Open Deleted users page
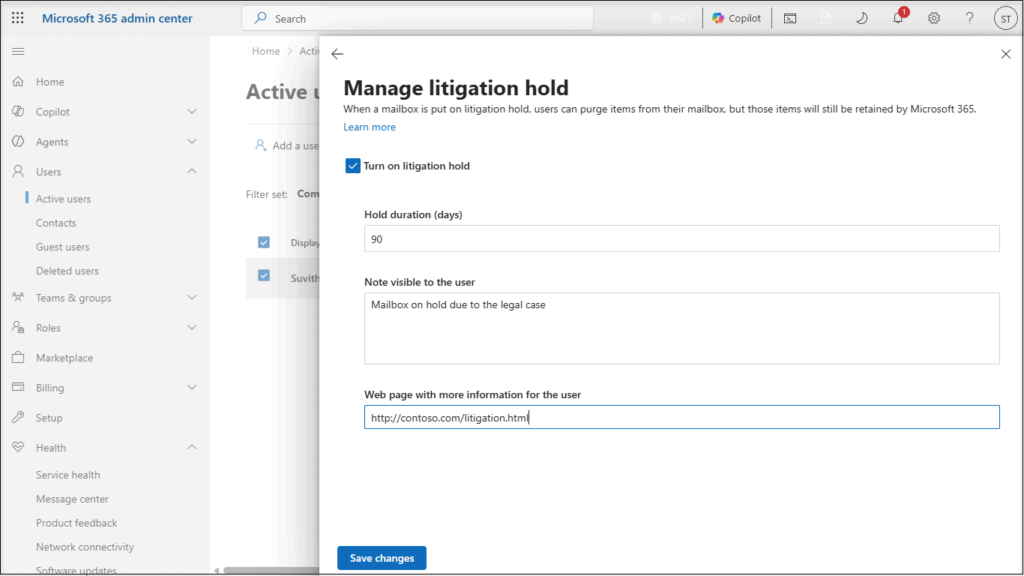Viewport: 1024px width, 576px height. tap(67, 271)
